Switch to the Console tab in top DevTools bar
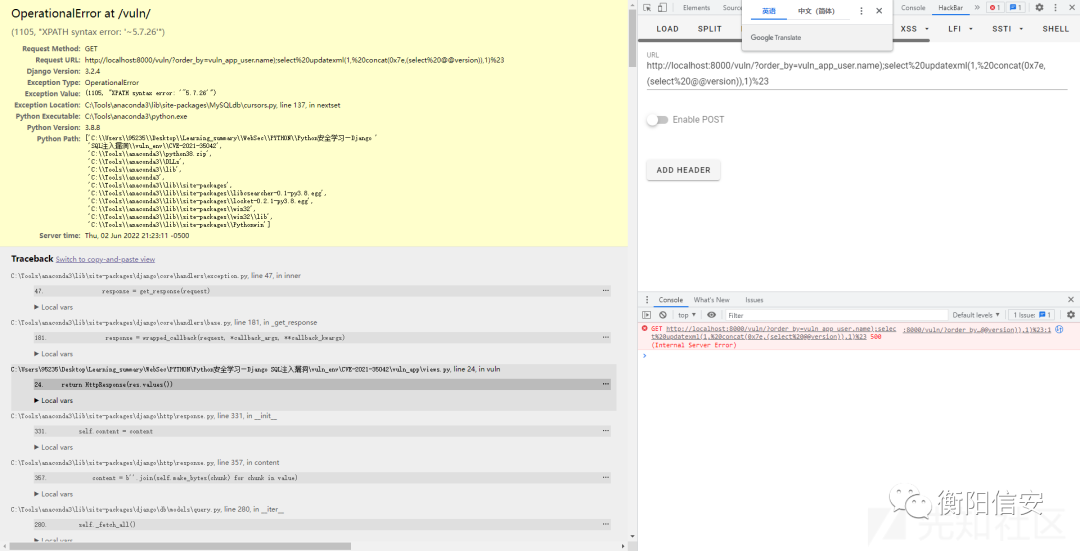The image size is (1080, 551). pos(913,8)
